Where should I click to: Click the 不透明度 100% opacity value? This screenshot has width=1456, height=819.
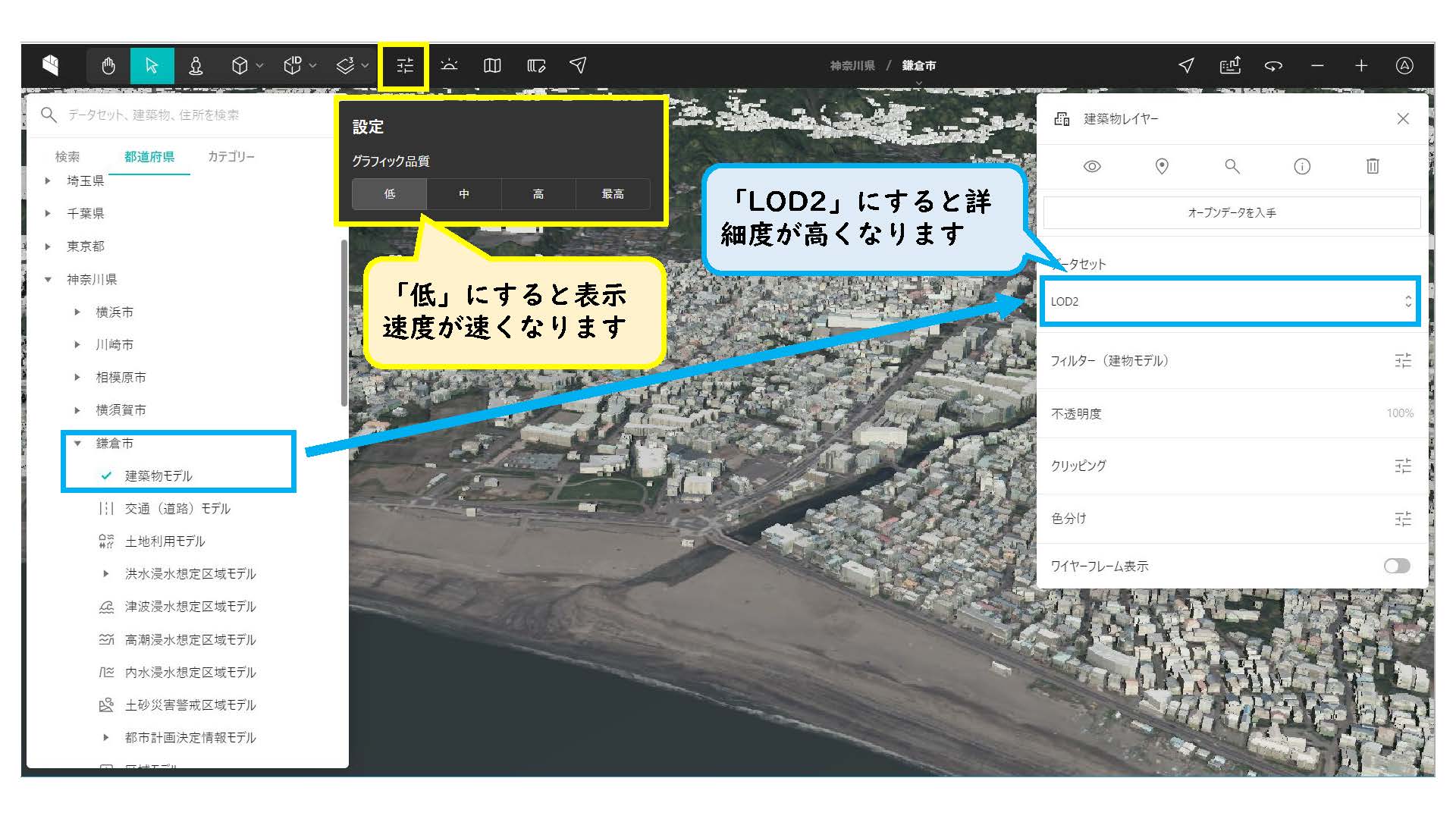pos(1400,413)
